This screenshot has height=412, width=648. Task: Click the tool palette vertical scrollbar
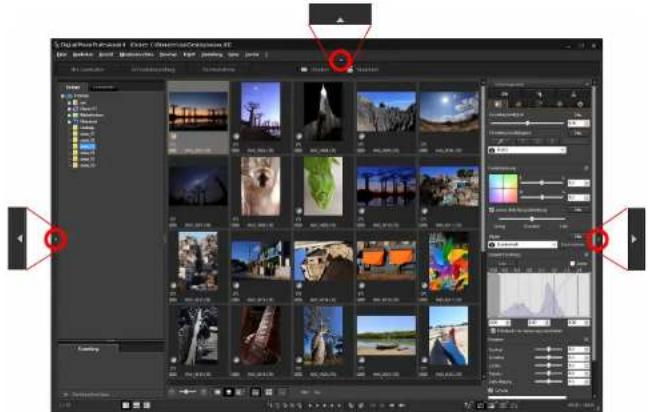(594, 223)
